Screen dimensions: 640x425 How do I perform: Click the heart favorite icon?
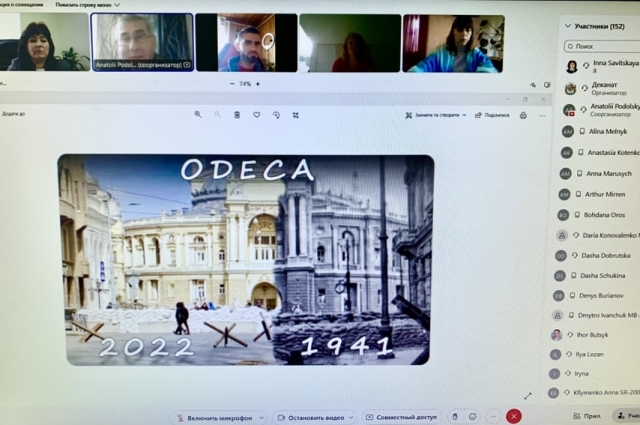[257, 115]
